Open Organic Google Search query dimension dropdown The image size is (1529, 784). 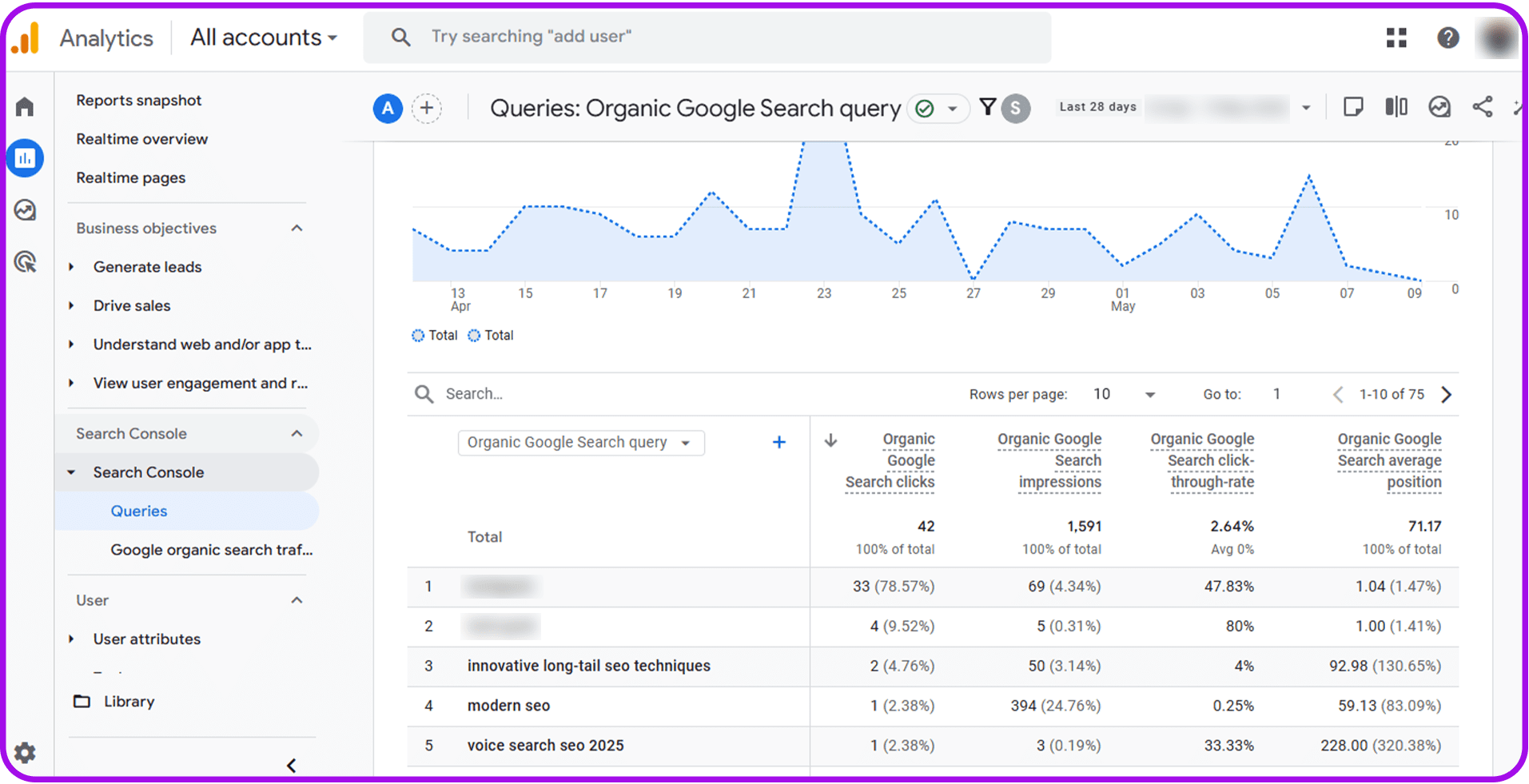[x=581, y=443]
